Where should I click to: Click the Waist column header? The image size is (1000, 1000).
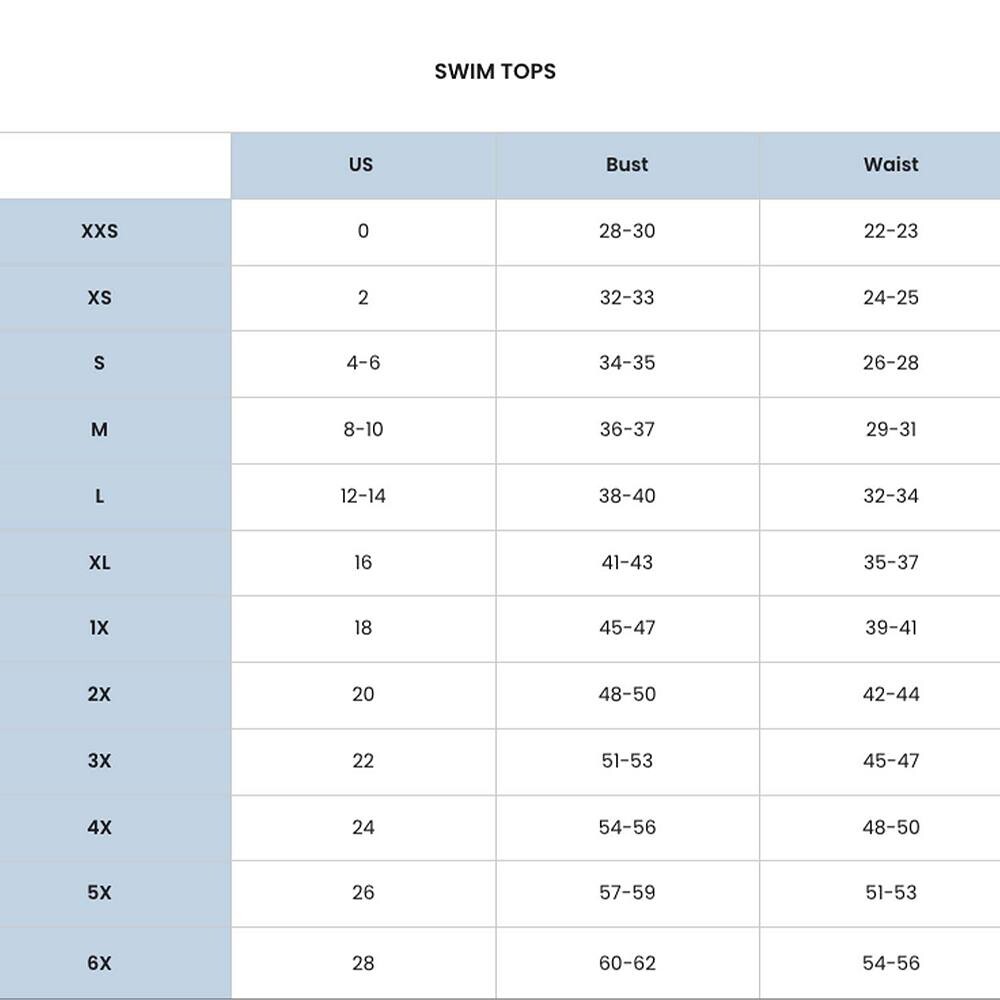(890, 165)
